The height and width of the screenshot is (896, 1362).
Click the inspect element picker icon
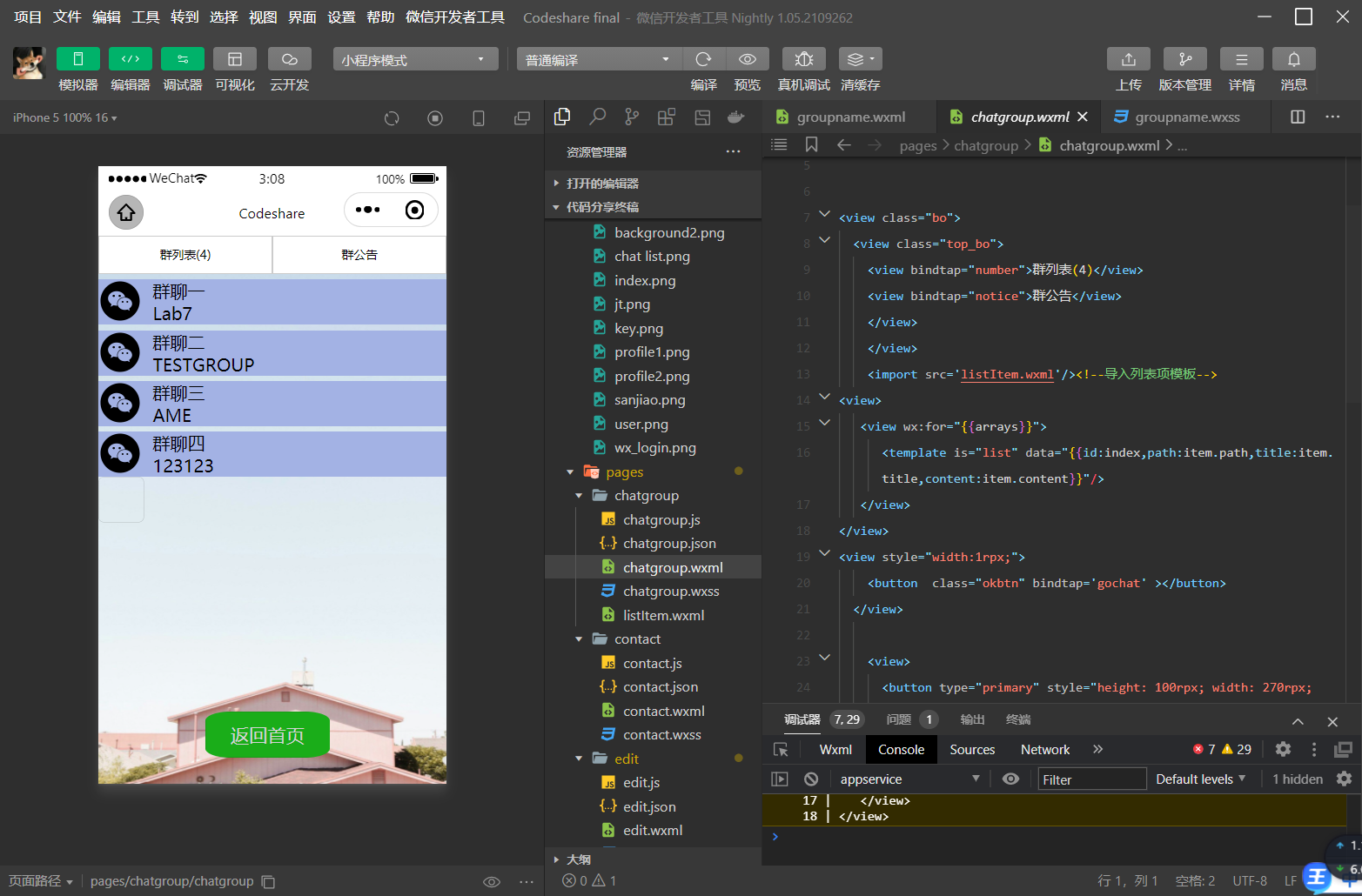tap(781, 749)
